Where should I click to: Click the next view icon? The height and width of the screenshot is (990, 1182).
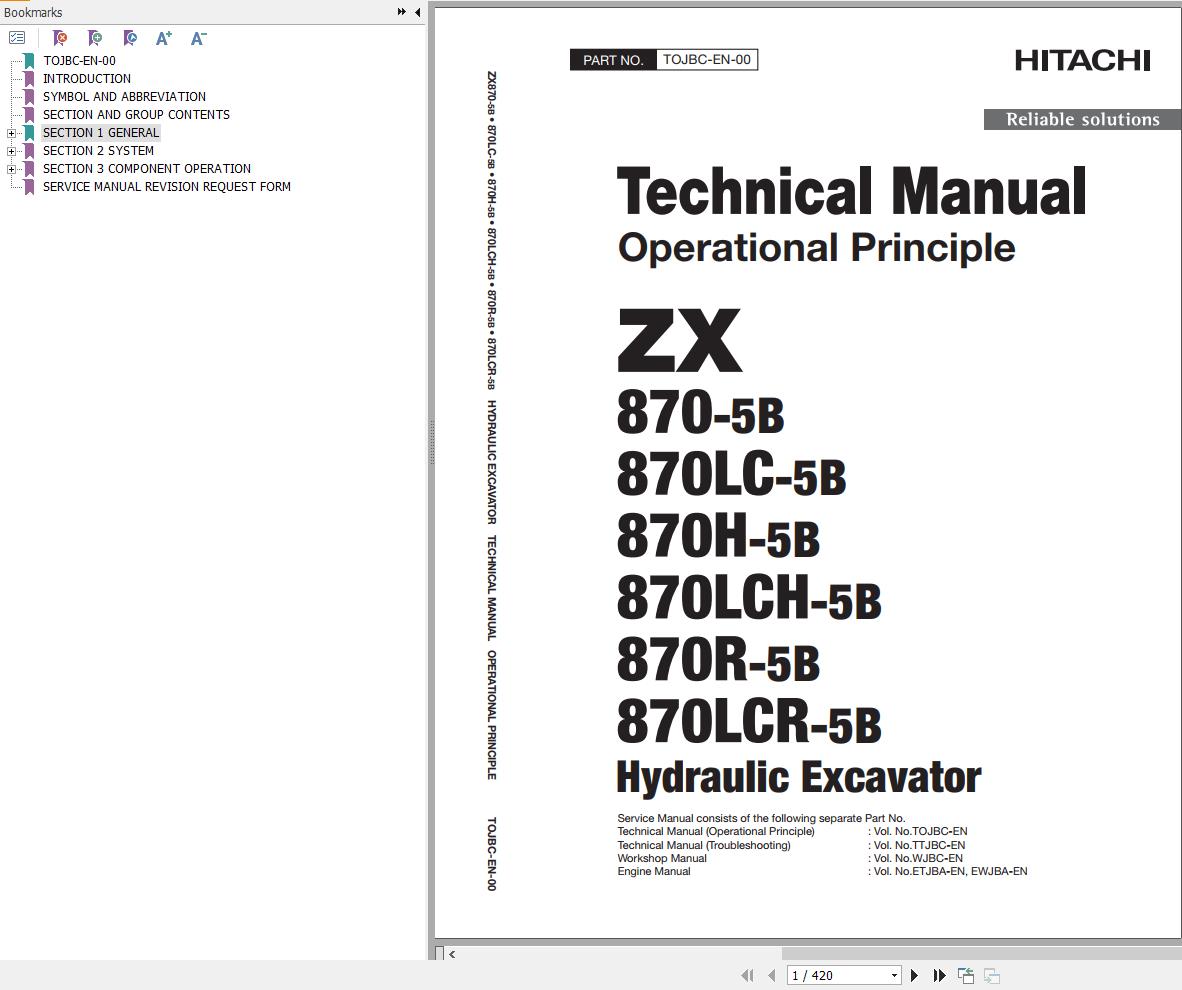pyautogui.click(x=992, y=975)
